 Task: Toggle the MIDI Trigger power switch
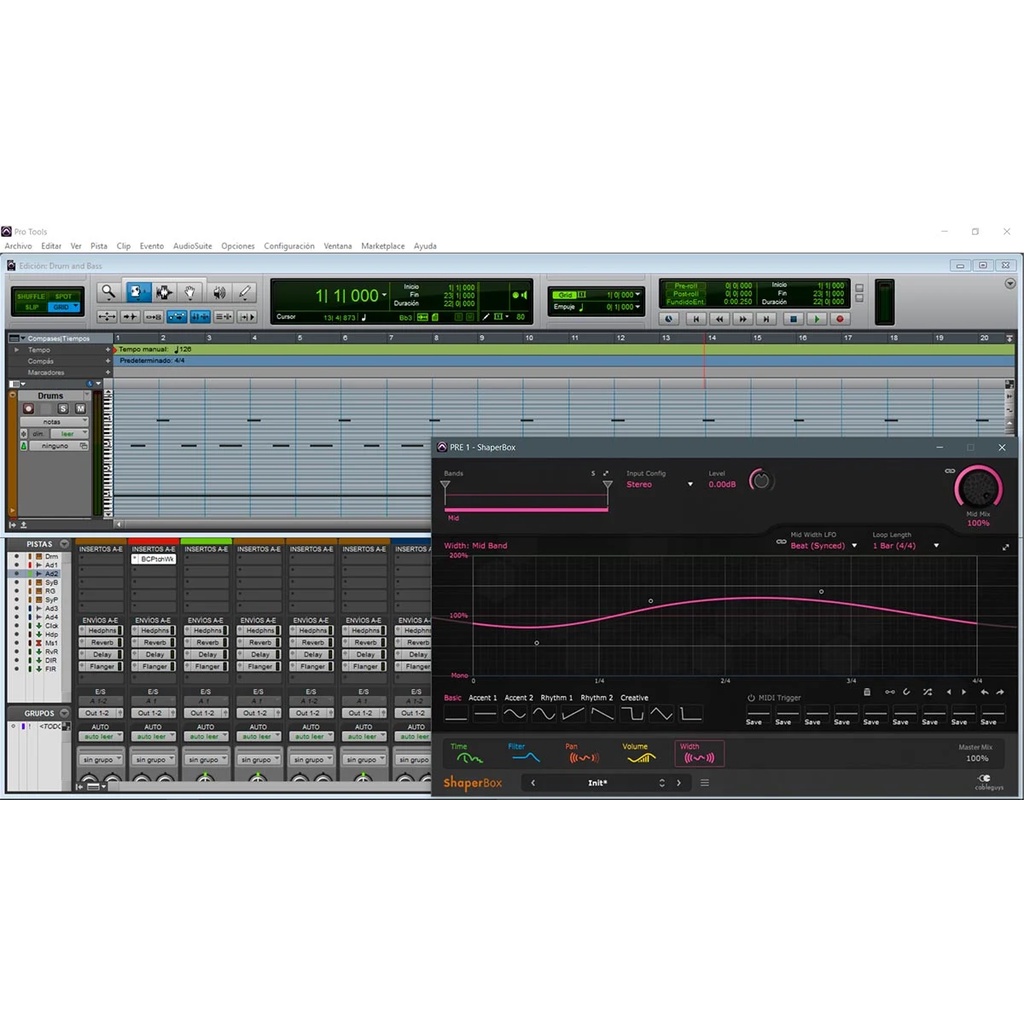[751, 698]
